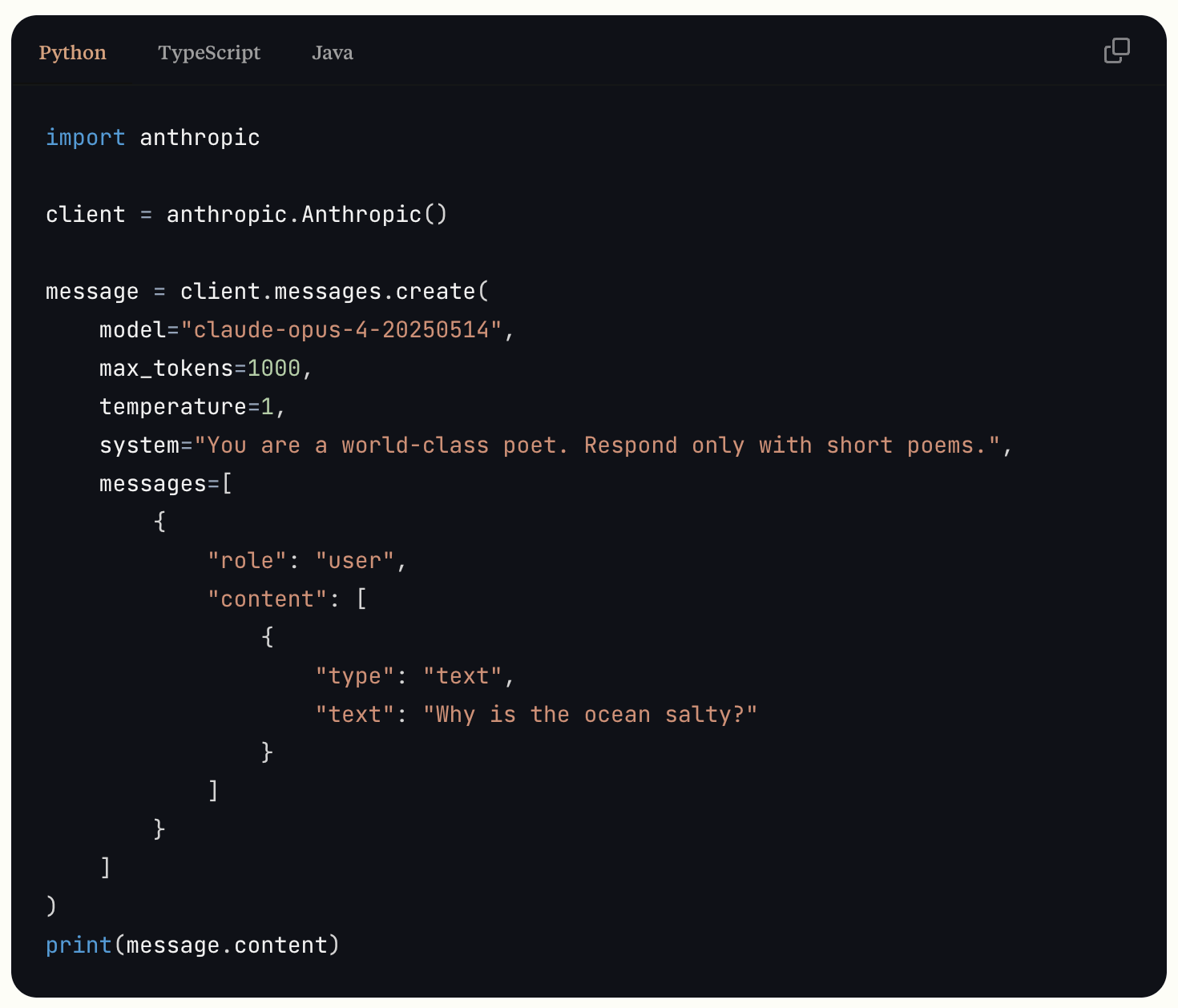The height and width of the screenshot is (1008, 1178).
Task: Click the print keyword on last line
Action: [79, 946]
